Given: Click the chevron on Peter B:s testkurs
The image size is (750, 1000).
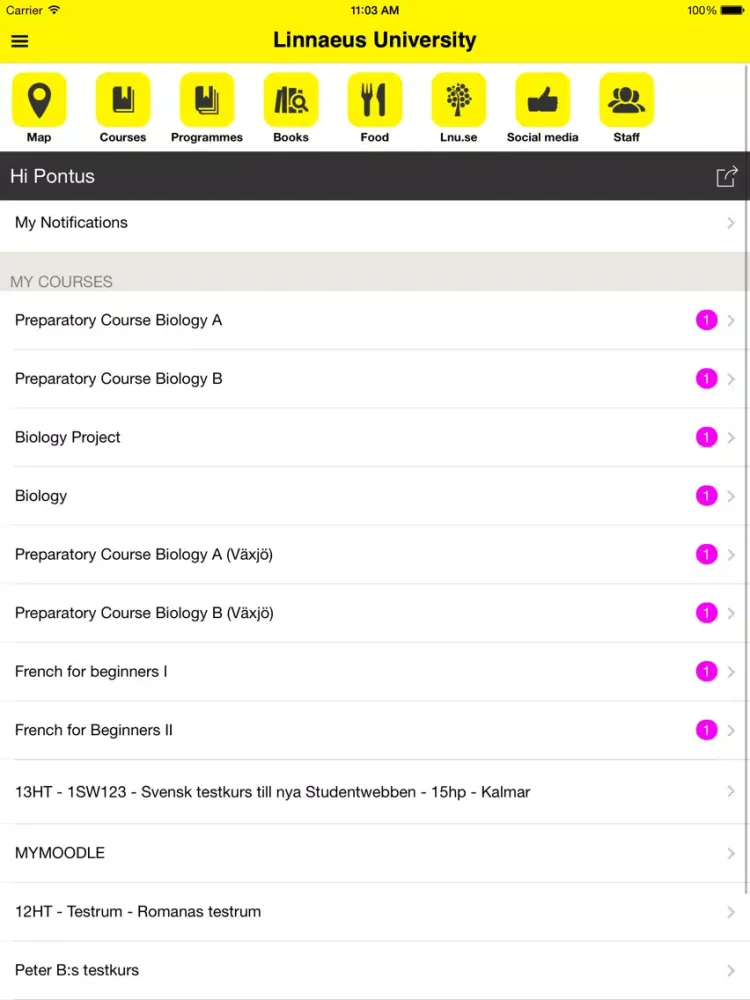Looking at the screenshot, I should (731, 971).
